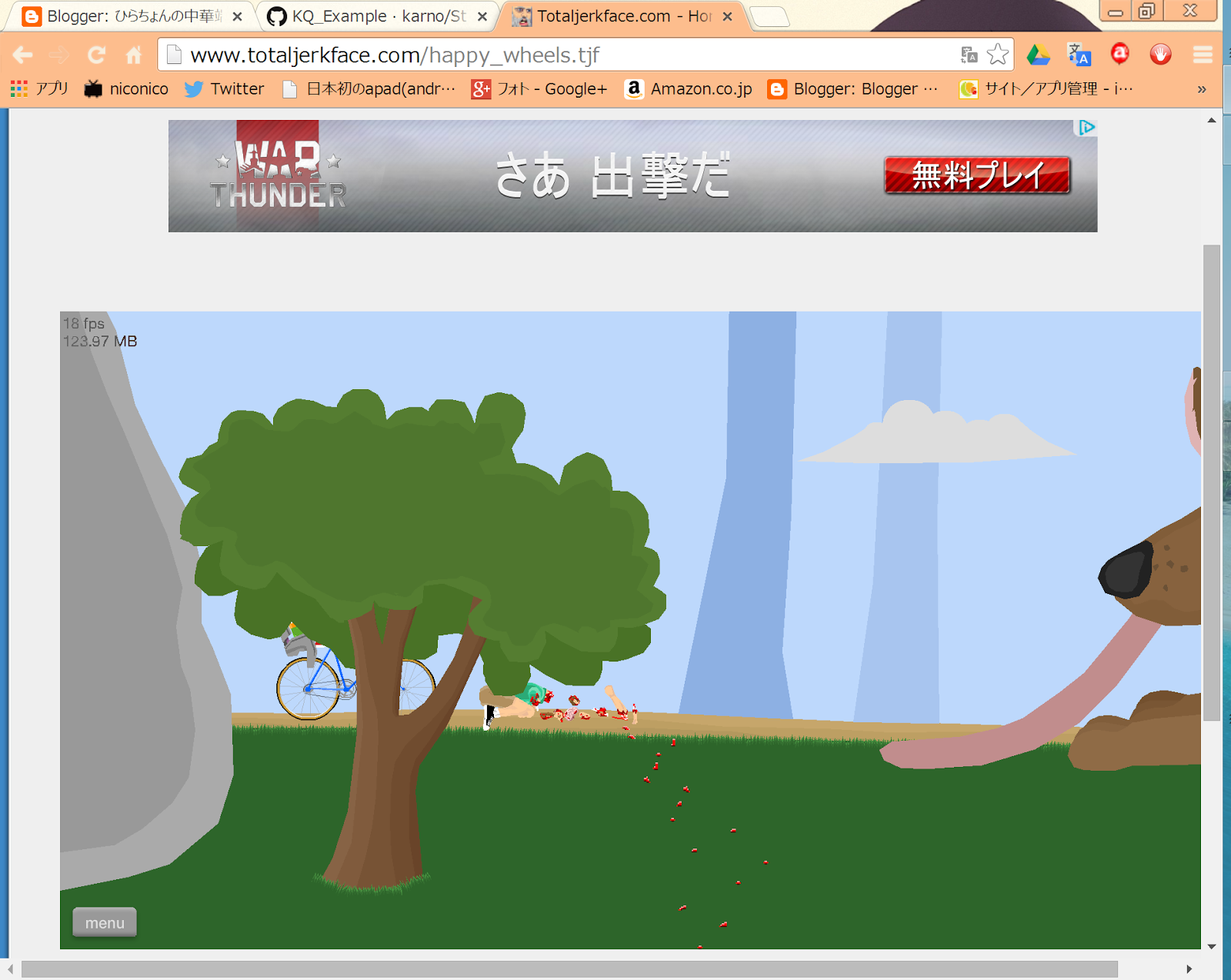The height and width of the screenshot is (980, 1231).
Task: Click the horizontal scrollbar left arrow
Action: (x=10, y=969)
